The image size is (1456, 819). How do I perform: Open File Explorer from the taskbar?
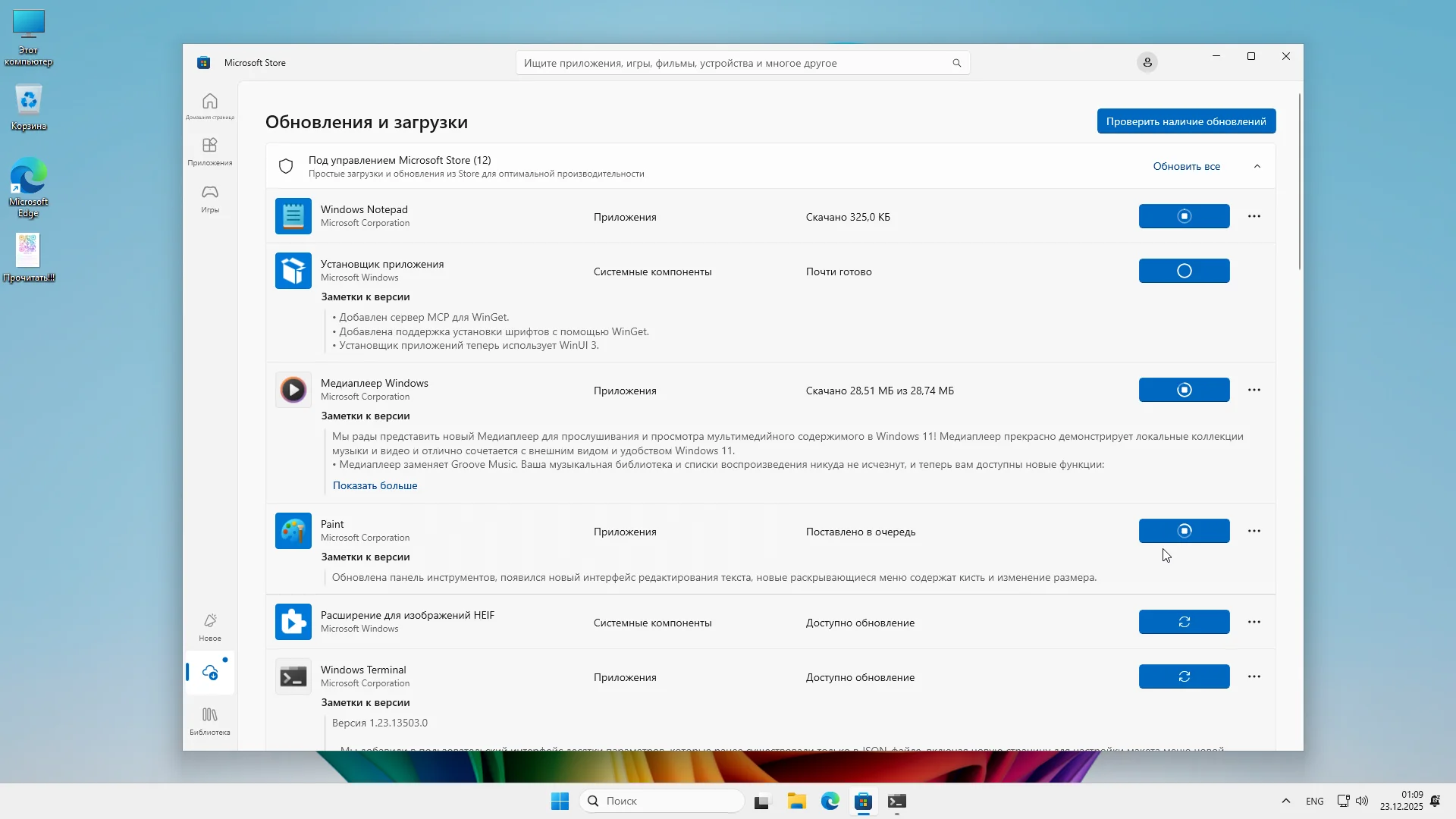click(796, 802)
